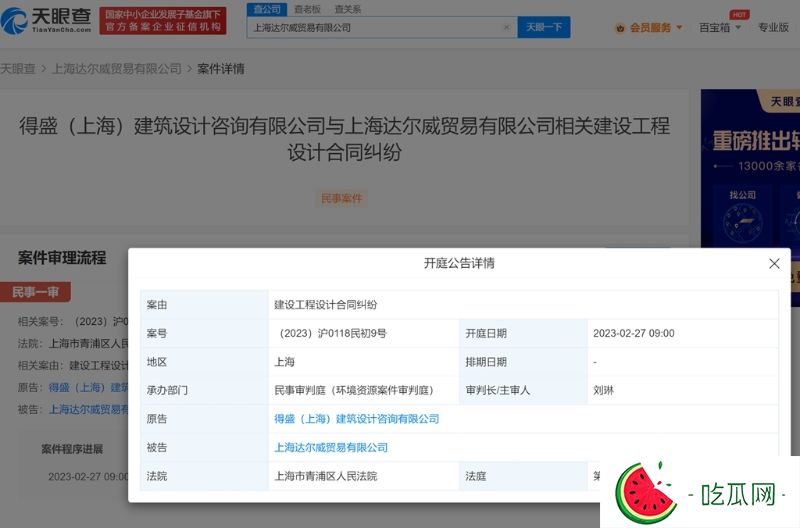This screenshot has height=528, width=800.
Task: Clear the search box with the X icon
Action: 507,28
